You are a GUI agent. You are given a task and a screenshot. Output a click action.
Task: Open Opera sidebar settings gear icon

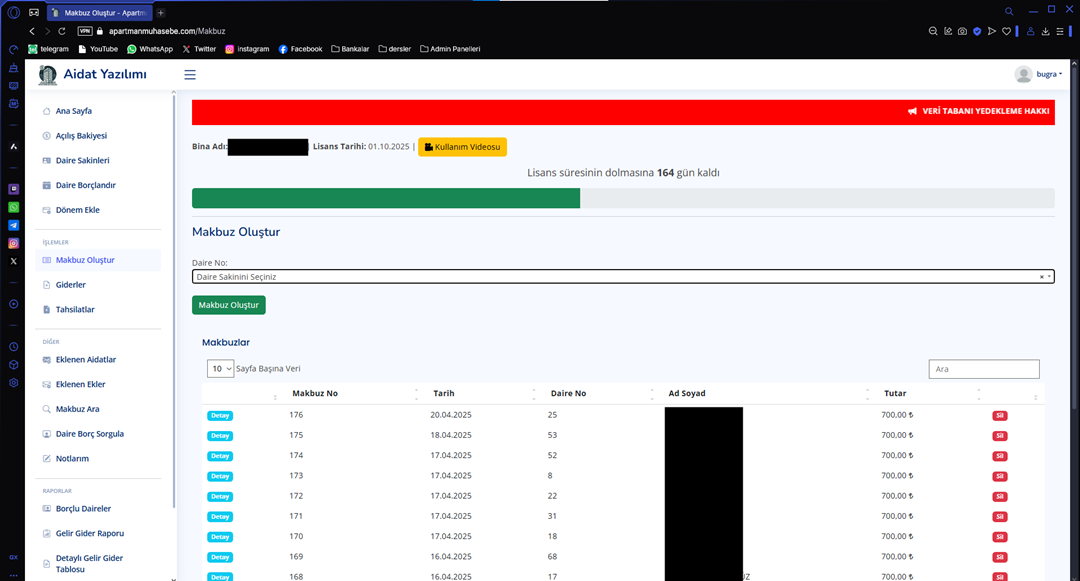[x=14, y=382]
